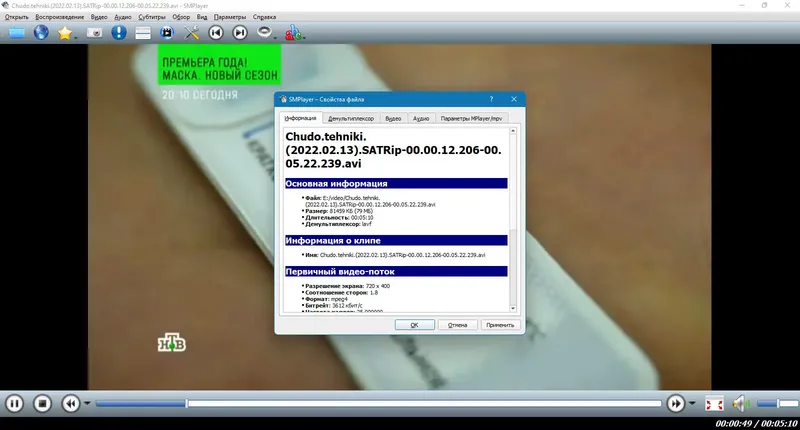Screen dimensions: 800x430
Task: Expand the favorites star dropdown arrow
Action: click(76, 37)
